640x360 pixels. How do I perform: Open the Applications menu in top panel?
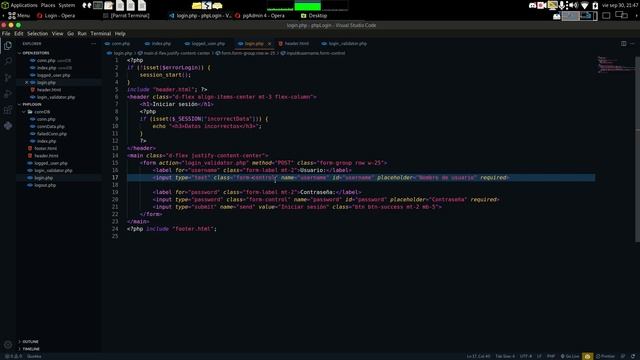point(20,5)
